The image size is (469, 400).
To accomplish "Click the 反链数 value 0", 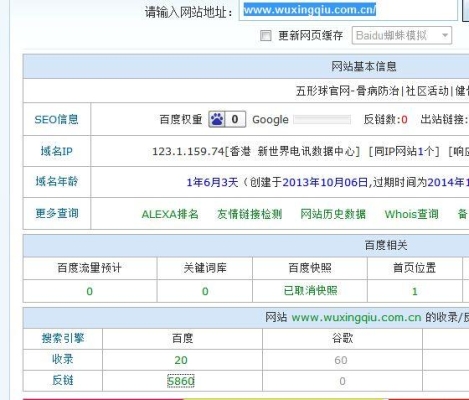I will [x=404, y=119].
